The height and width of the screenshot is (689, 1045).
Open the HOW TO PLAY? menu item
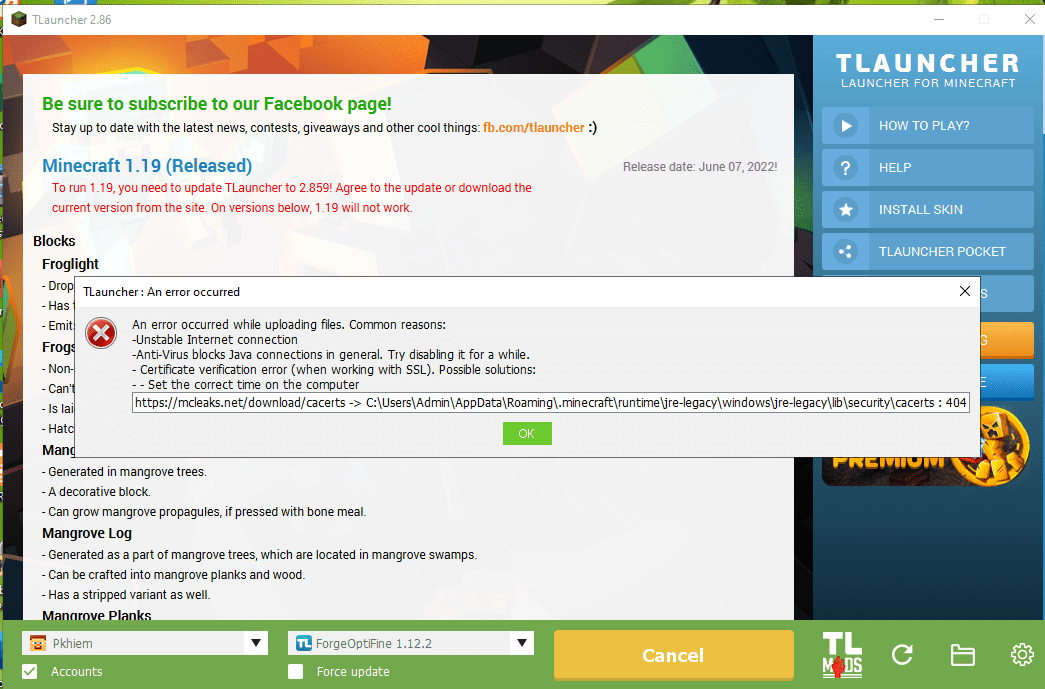click(x=928, y=125)
